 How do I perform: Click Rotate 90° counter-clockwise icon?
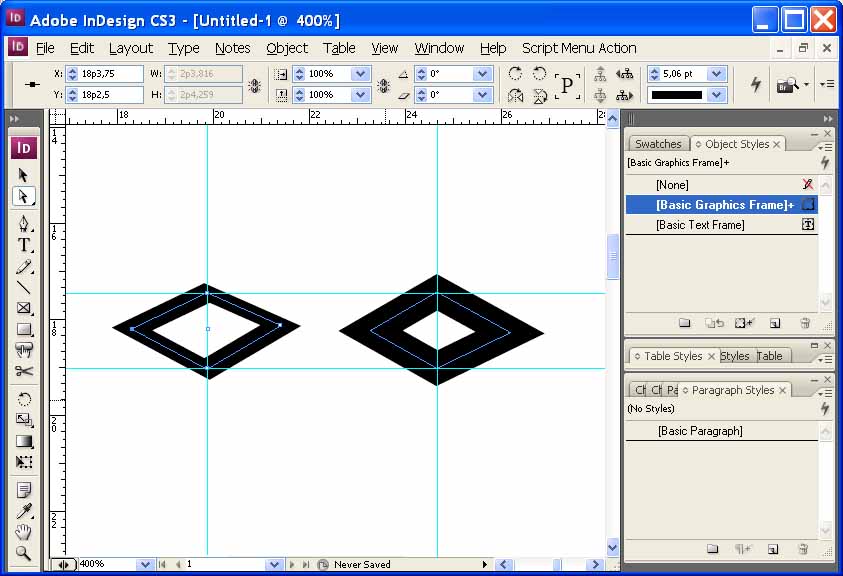pos(539,73)
